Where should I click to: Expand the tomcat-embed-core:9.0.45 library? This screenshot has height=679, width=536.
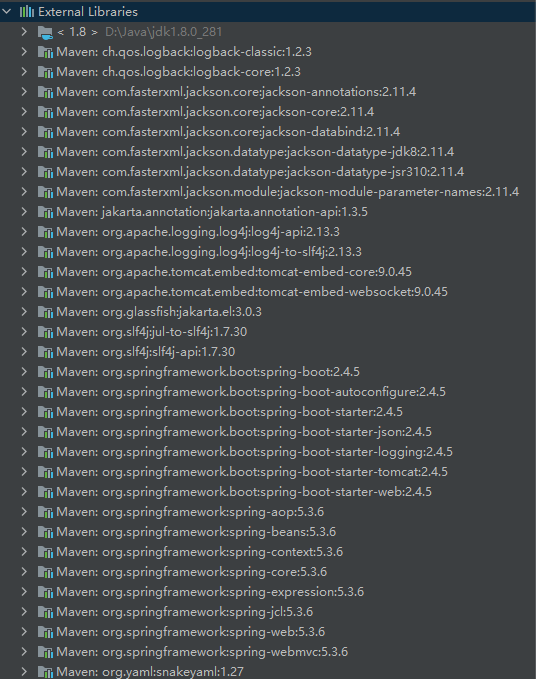point(24,272)
